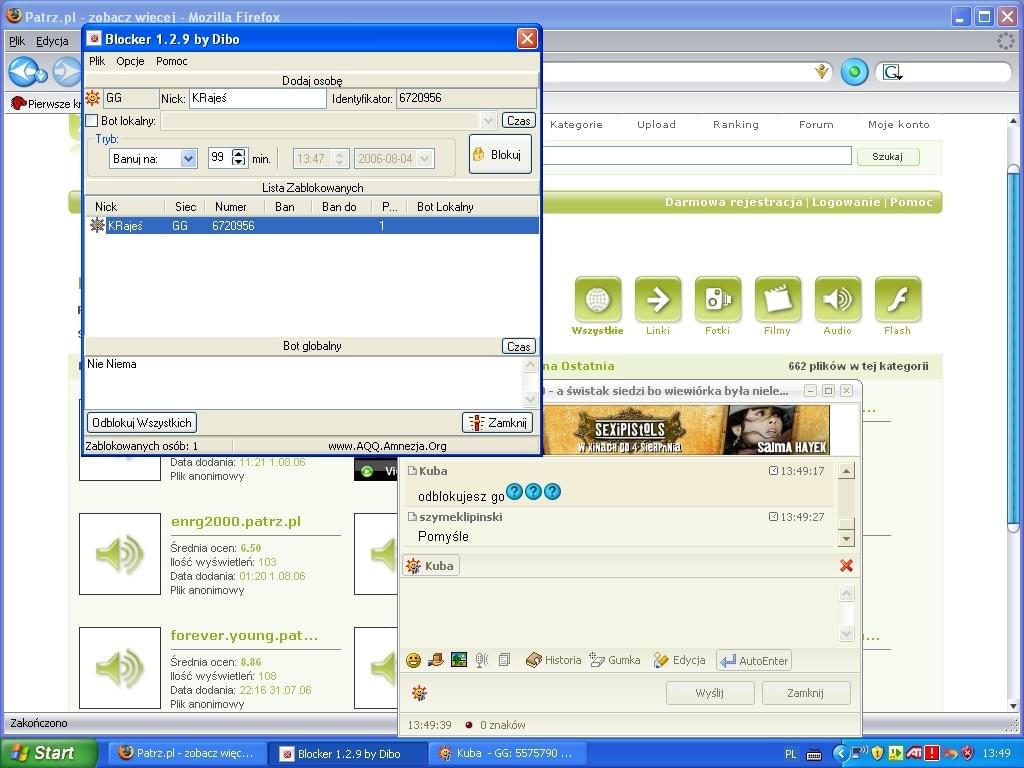Select the Flash category icon
The width and height of the screenshot is (1024, 768).
point(897,299)
